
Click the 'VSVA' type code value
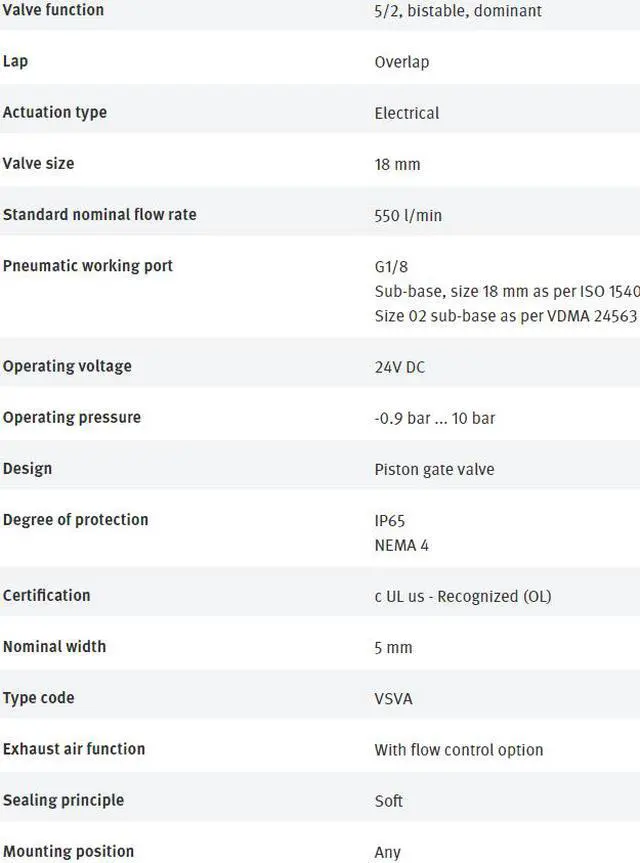pyautogui.click(x=393, y=698)
